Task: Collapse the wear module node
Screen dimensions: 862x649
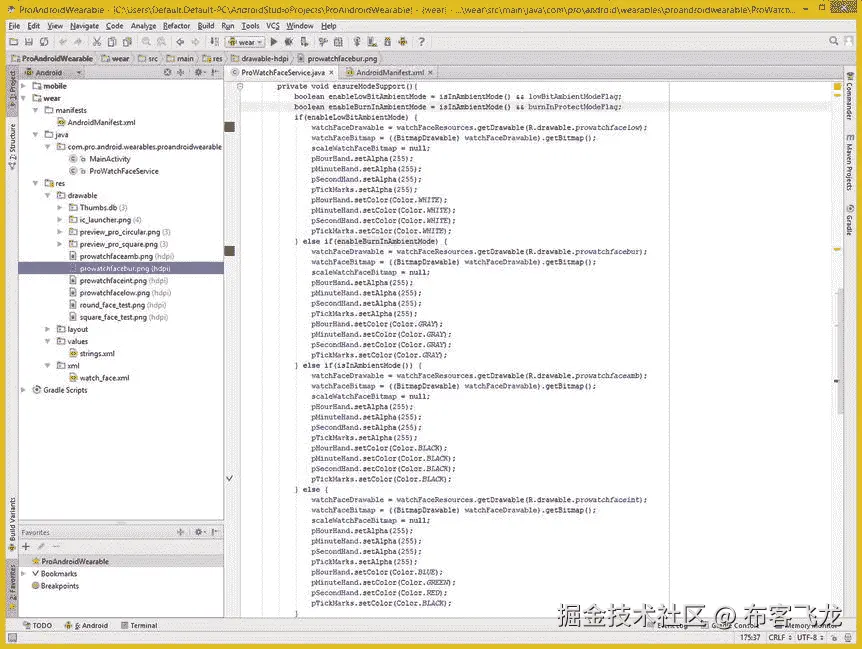Action: pos(23,98)
